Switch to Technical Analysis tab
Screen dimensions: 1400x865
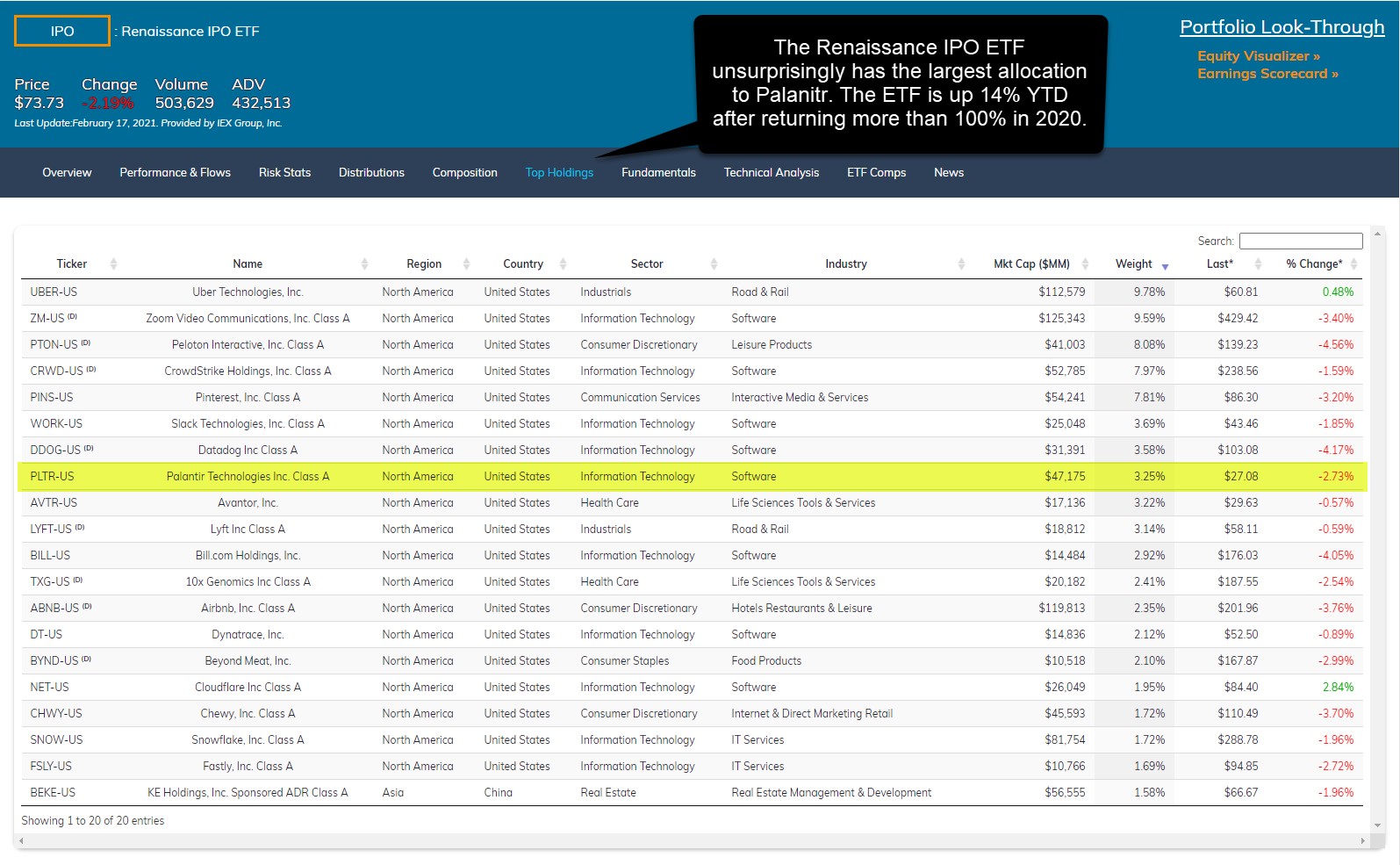(771, 173)
